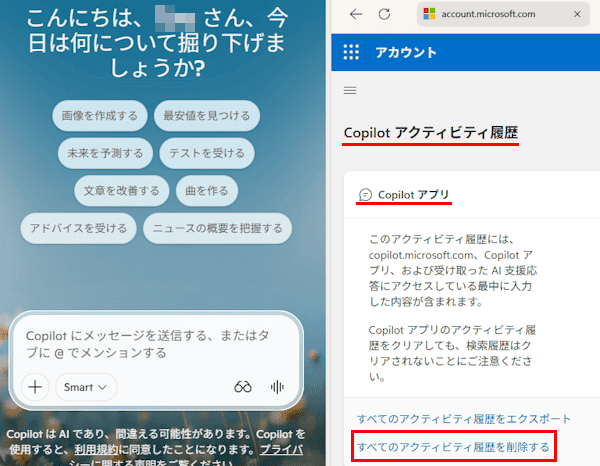Screen dimensions: 600x466
Task: Click the アカウント header title
Action: pos(406,52)
